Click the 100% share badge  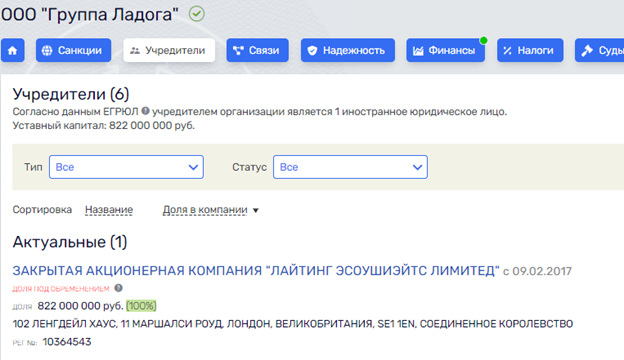pyautogui.click(x=141, y=306)
